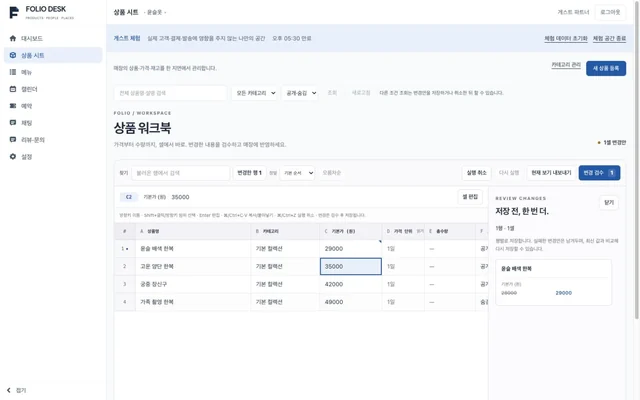Image resolution: width=640 pixels, height=400 pixels.
Task: Select row number 3 header
Action: [x=125, y=284]
